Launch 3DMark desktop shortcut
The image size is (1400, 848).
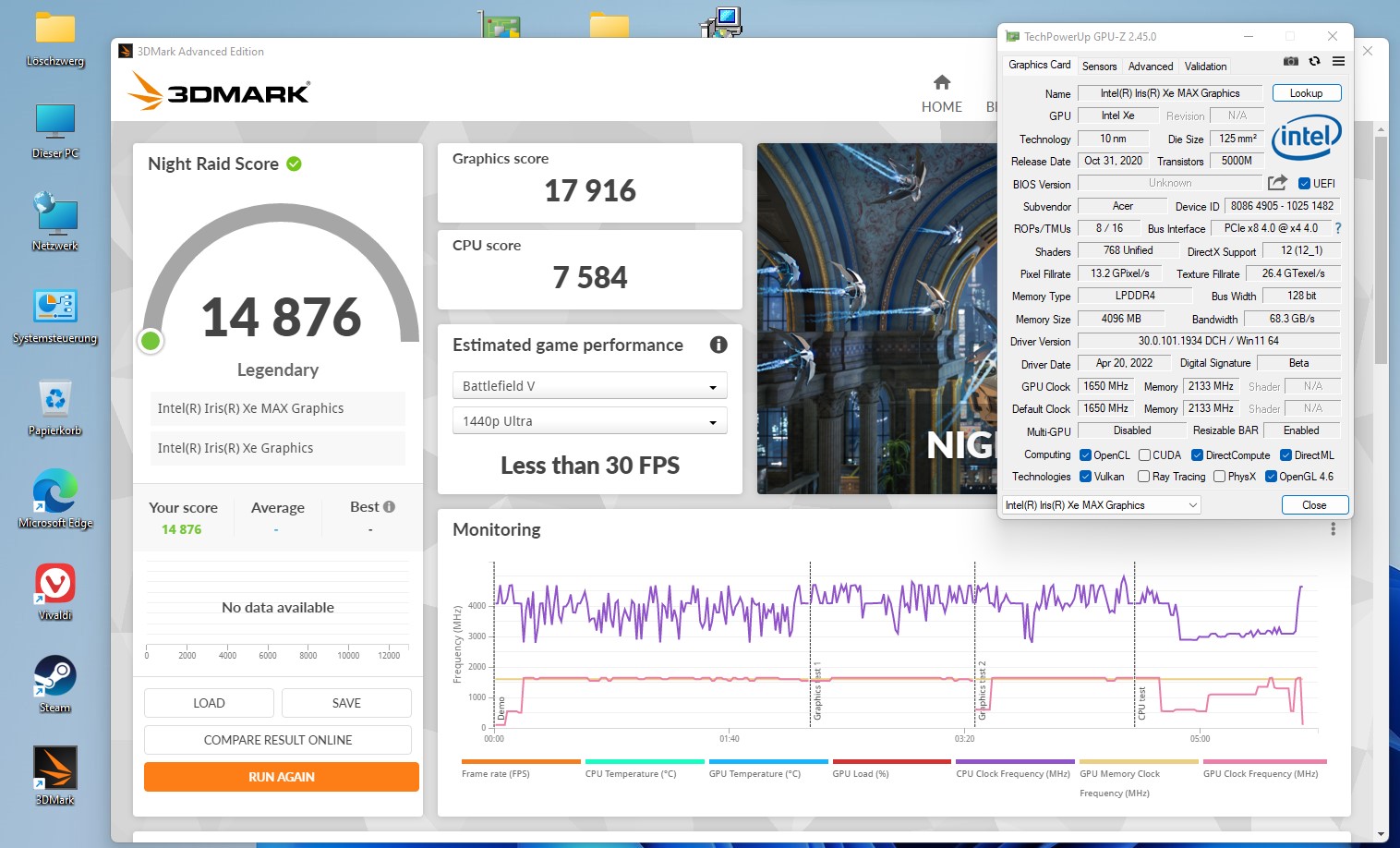(55, 776)
